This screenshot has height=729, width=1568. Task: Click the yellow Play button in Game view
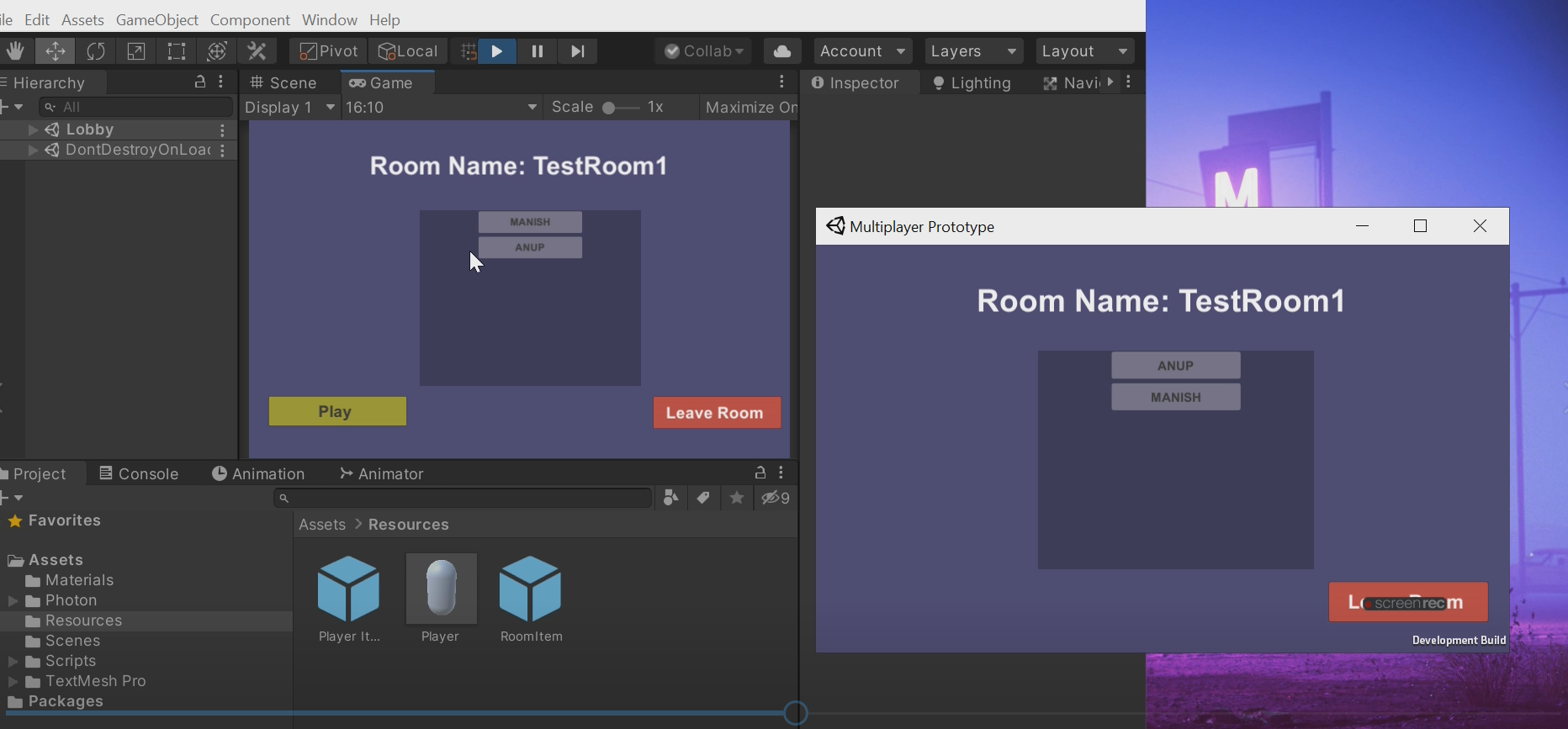(x=337, y=411)
